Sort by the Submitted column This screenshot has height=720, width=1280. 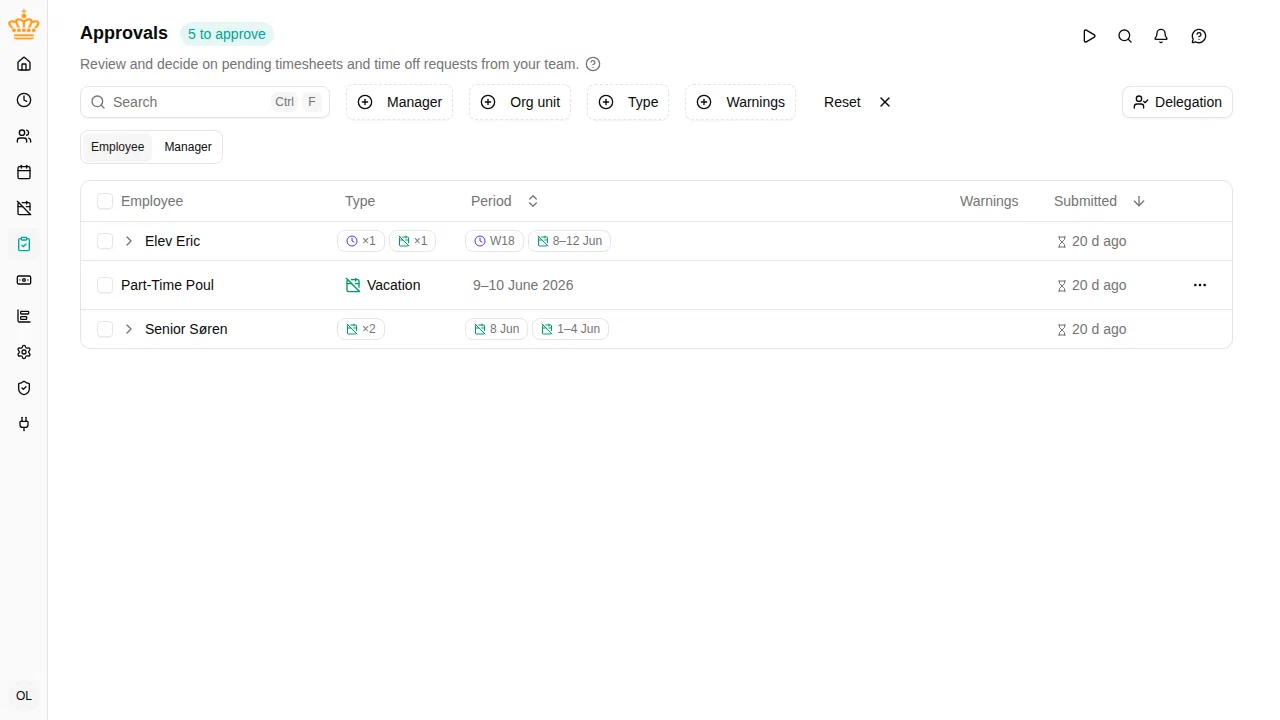[1099, 201]
